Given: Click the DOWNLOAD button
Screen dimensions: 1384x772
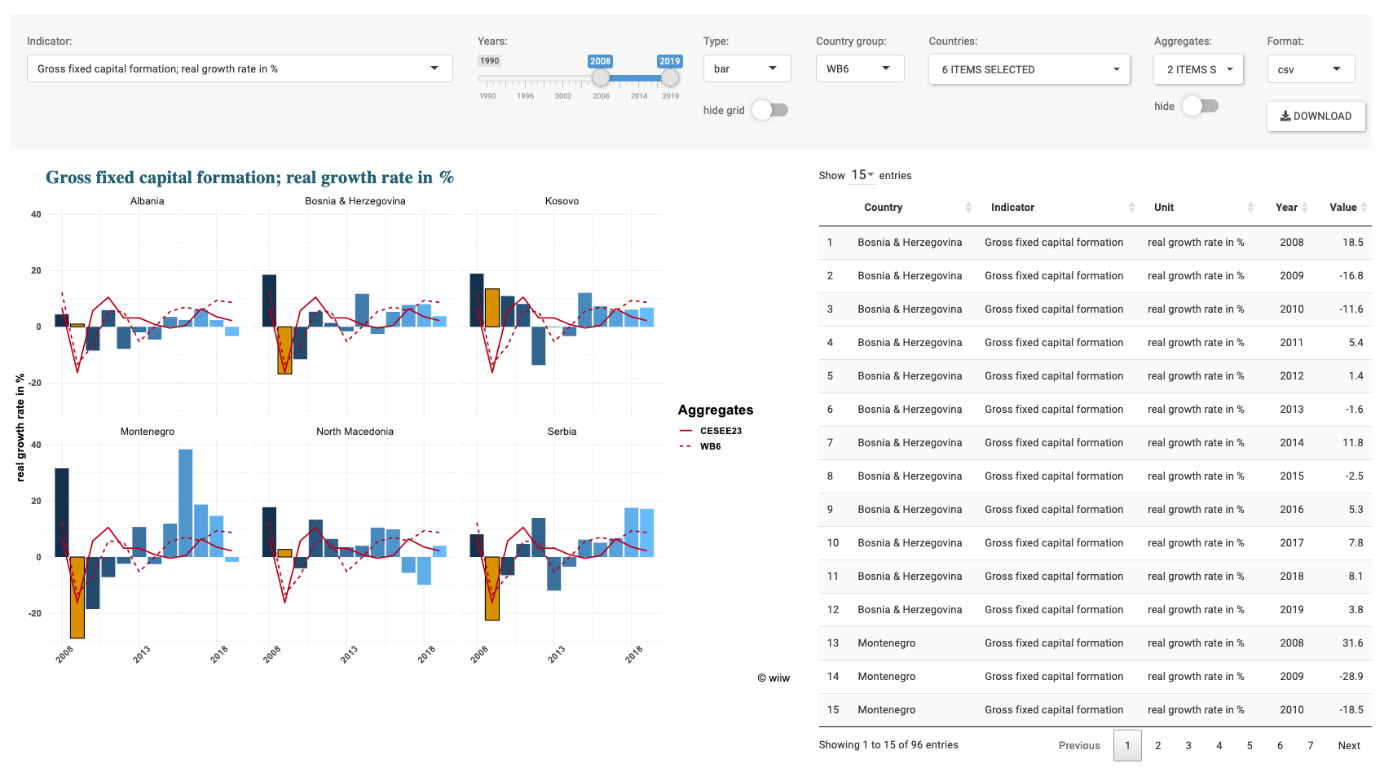Looking at the screenshot, I should (1315, 116).
